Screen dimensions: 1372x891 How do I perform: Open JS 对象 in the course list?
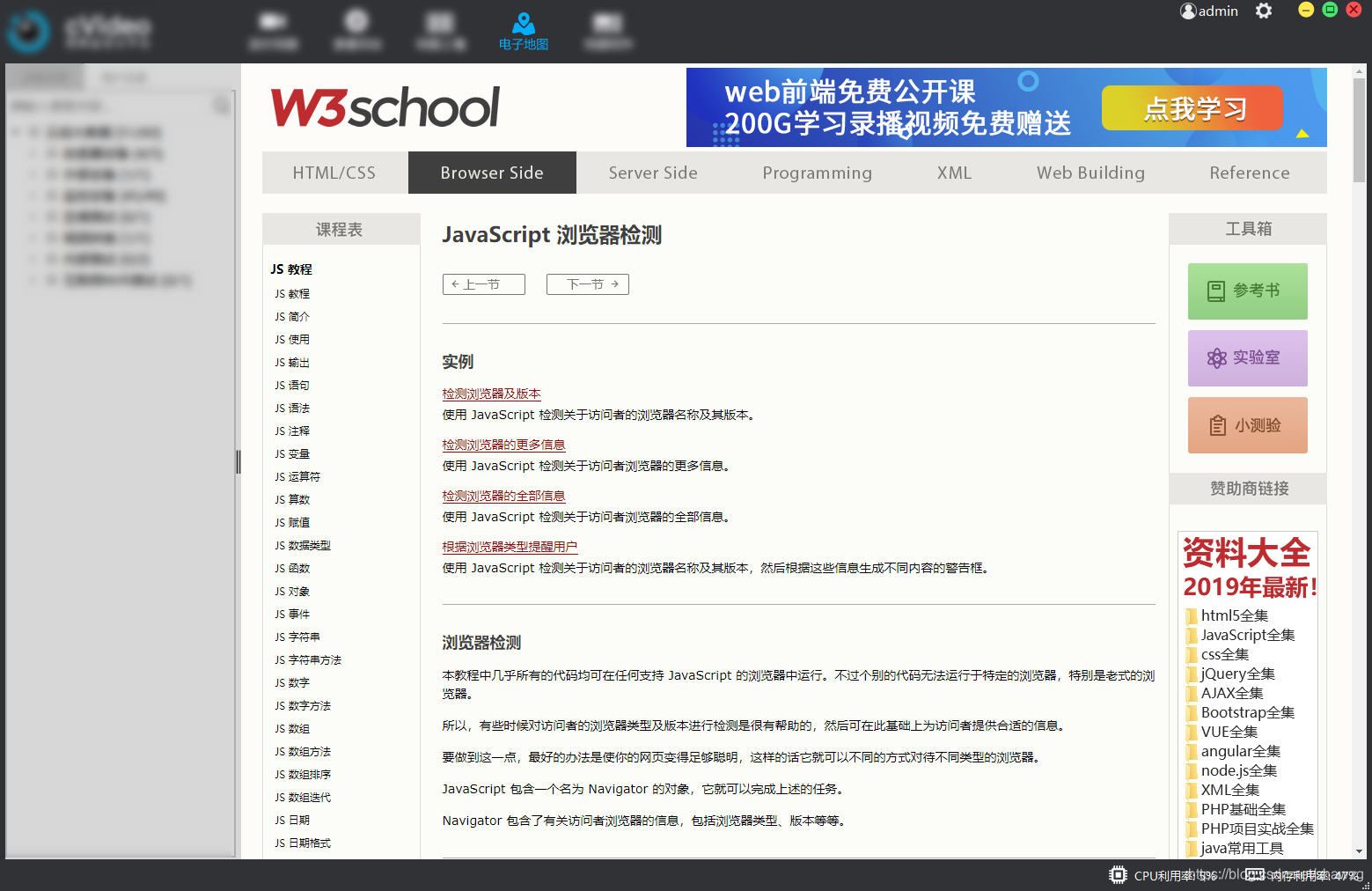pos(292,591)
